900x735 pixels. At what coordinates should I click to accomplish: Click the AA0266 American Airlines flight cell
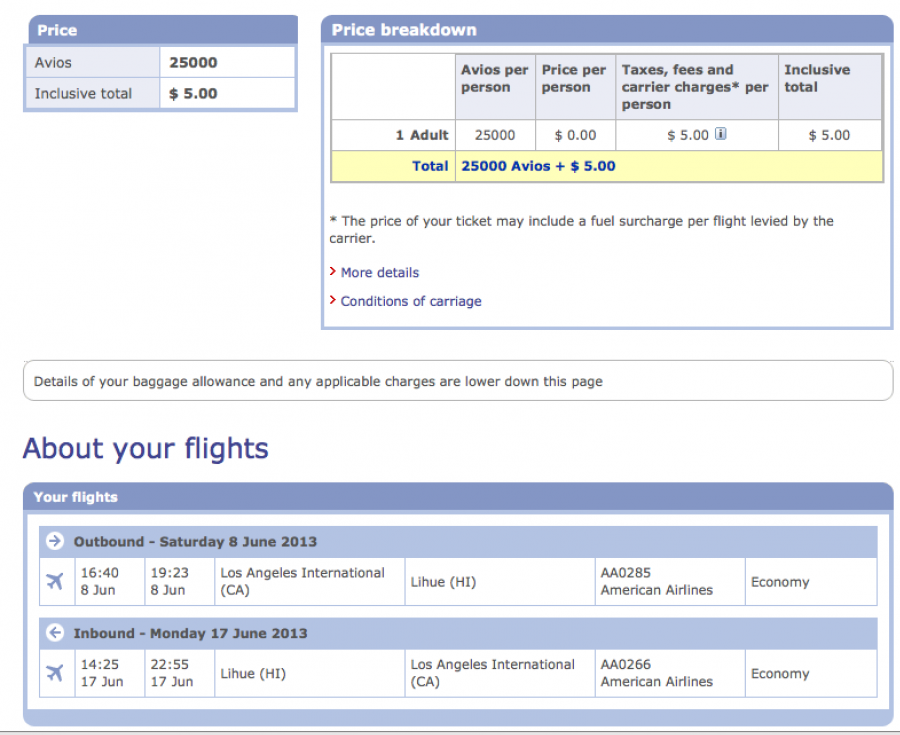pyautogui.click(x=670, y=673)
